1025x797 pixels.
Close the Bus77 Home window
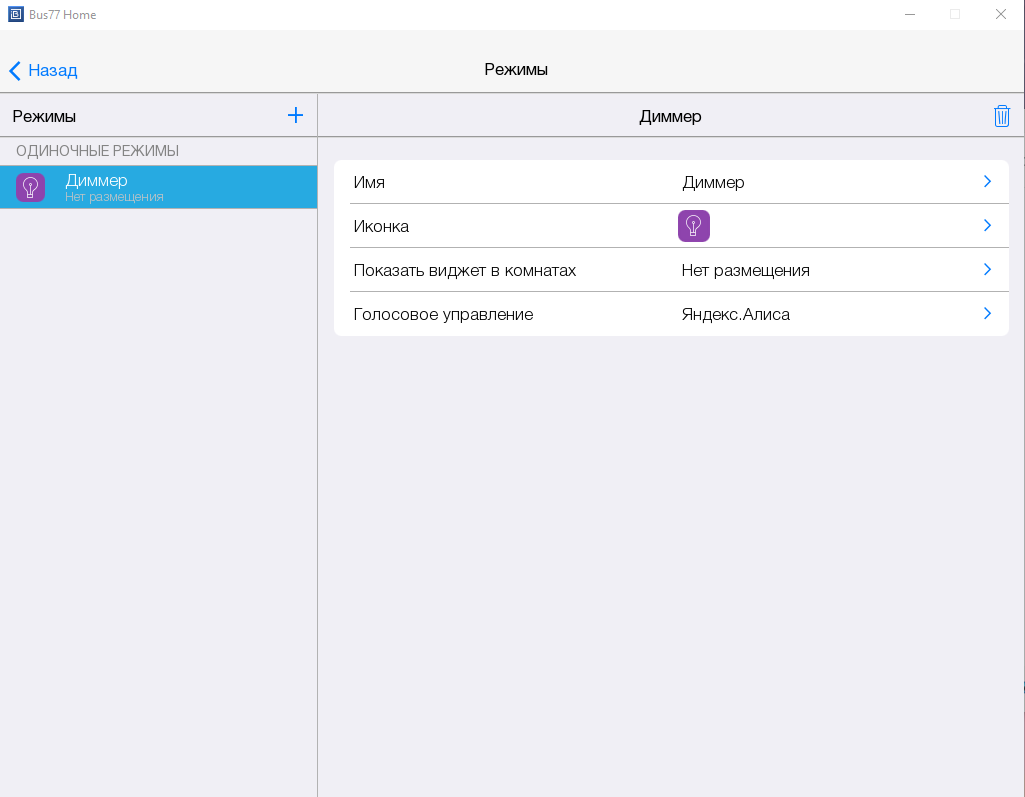point(1000,15)
